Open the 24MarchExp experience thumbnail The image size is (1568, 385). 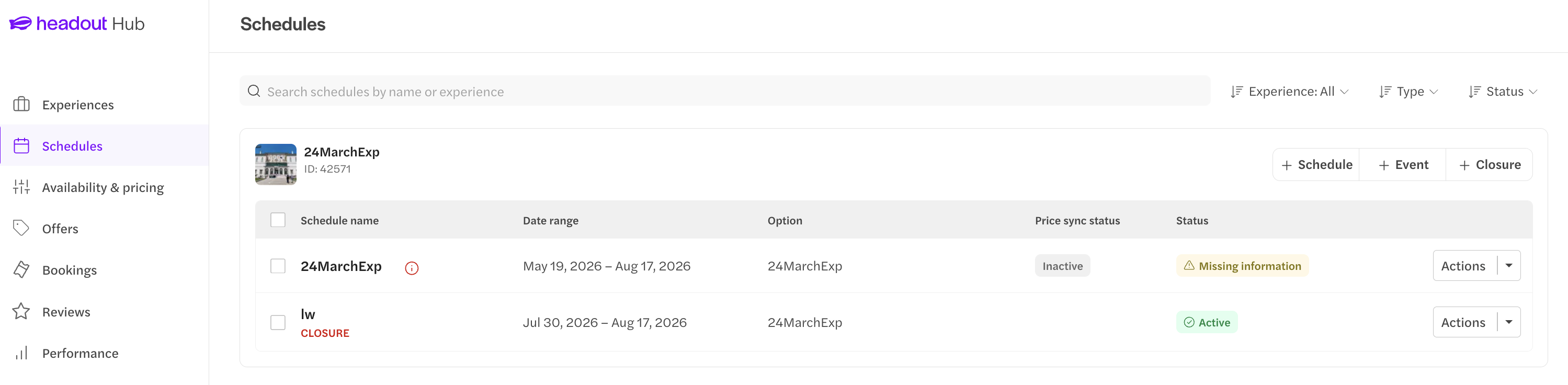[x=276, y=164]
